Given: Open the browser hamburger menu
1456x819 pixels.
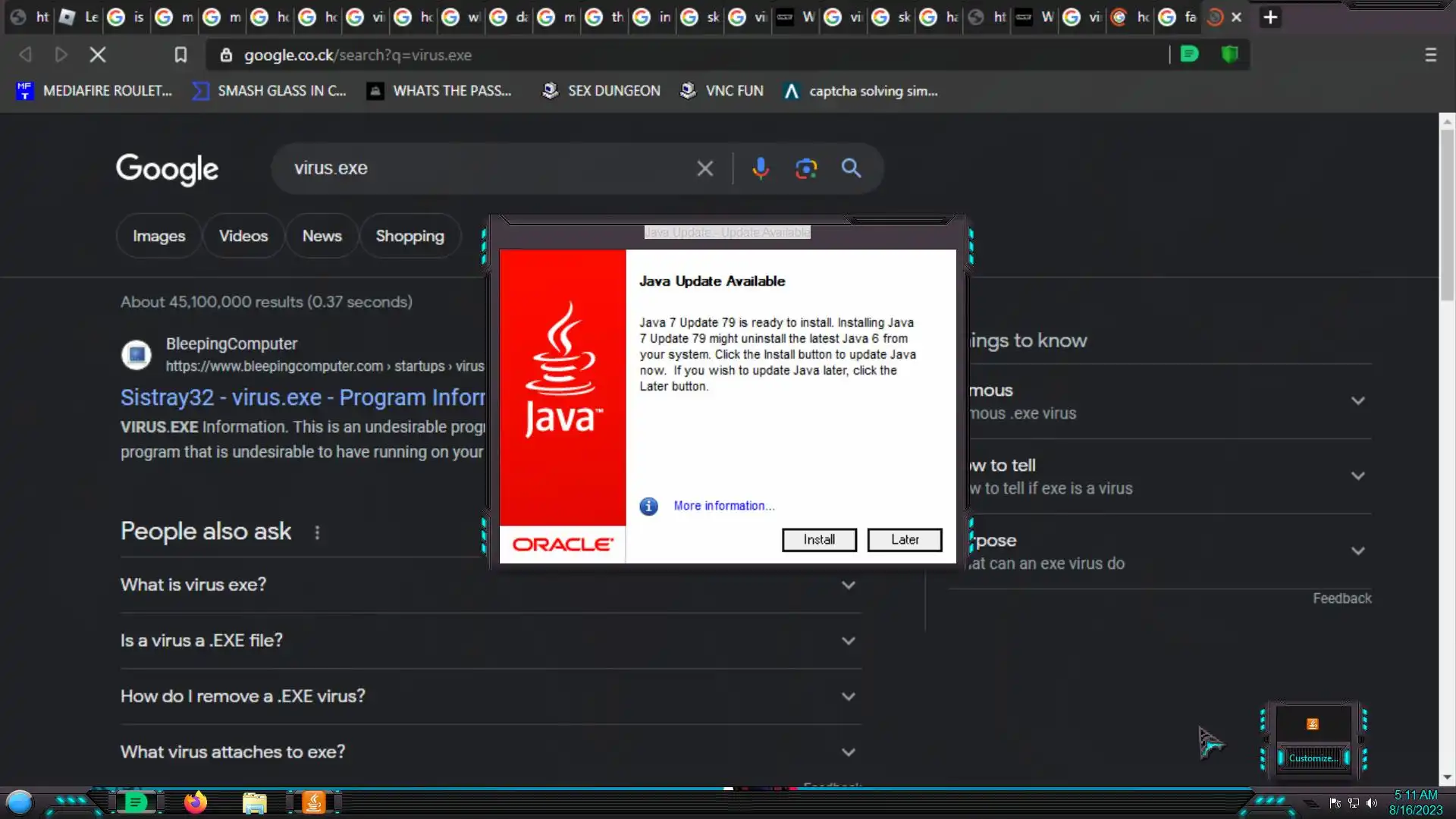Looking at the screenshot, I should 1430,55.
